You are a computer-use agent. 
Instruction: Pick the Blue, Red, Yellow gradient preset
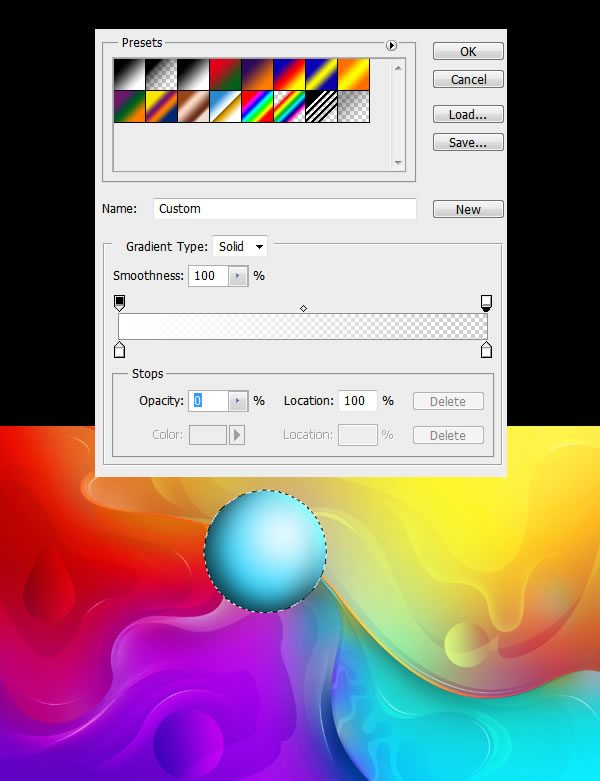[289, 74]
